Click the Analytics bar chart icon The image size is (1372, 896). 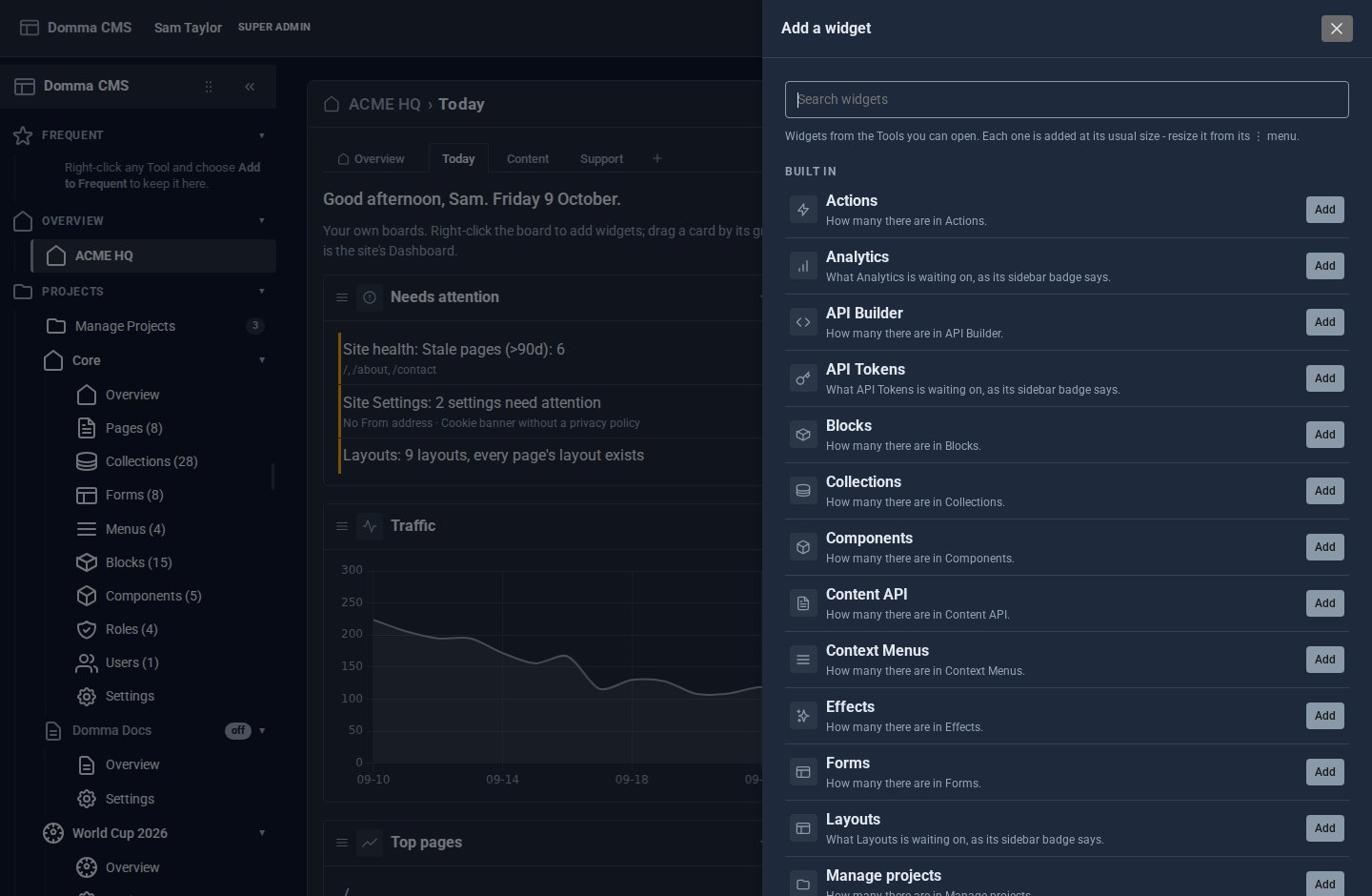coord(803,266)
